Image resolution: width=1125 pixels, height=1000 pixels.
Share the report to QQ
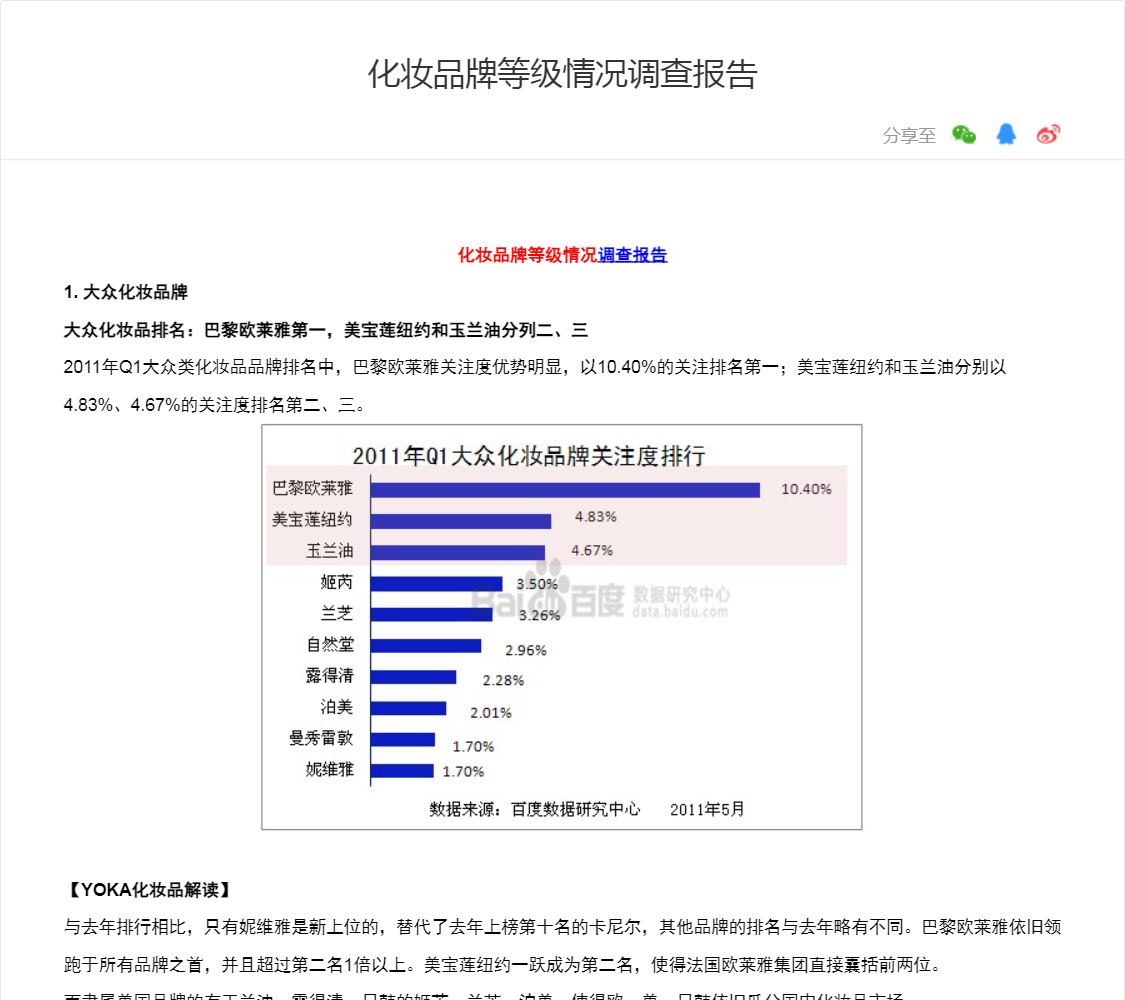(1006, 134)
